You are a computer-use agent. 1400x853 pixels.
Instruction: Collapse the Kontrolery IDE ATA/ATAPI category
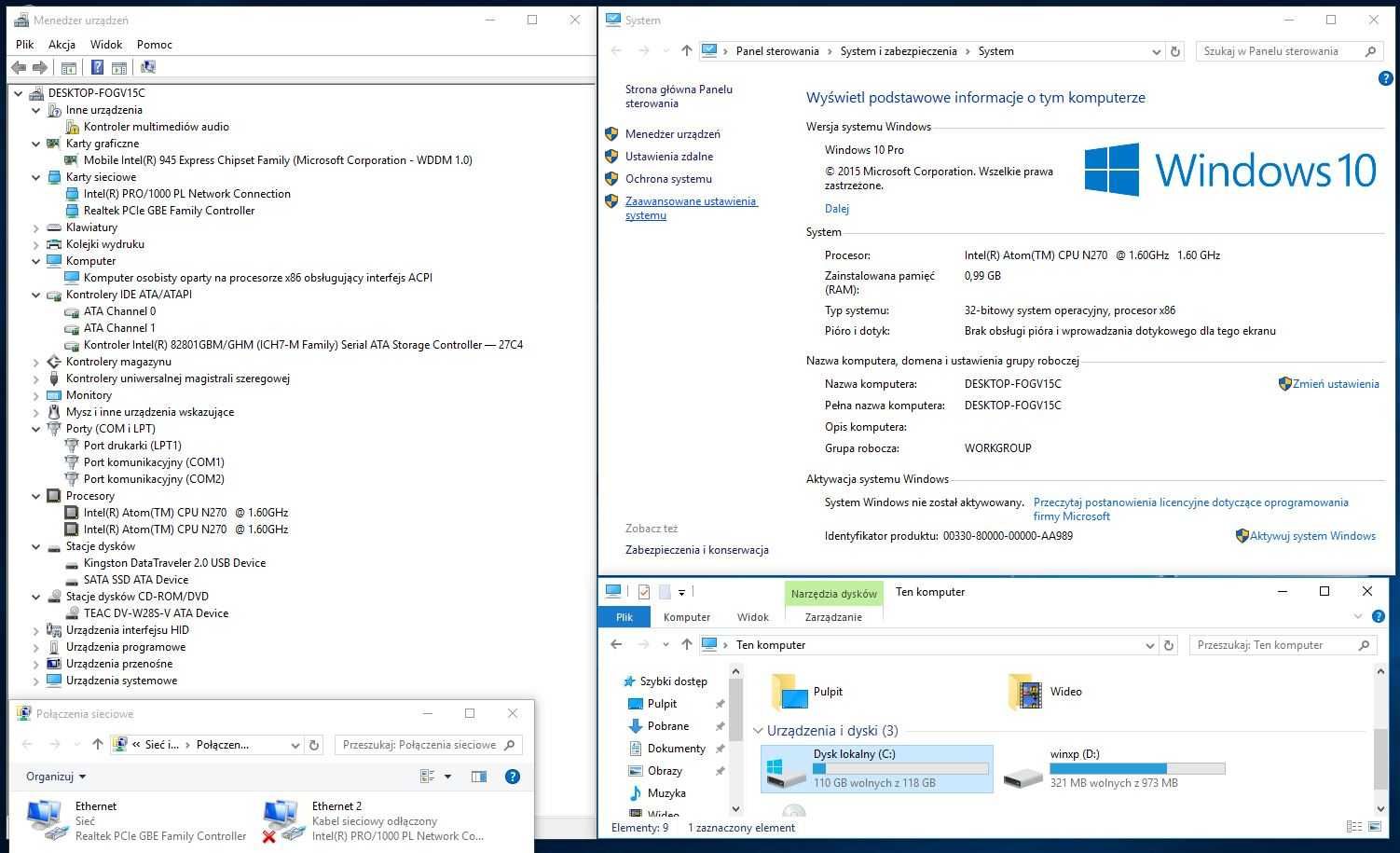(x=36, y=295)
